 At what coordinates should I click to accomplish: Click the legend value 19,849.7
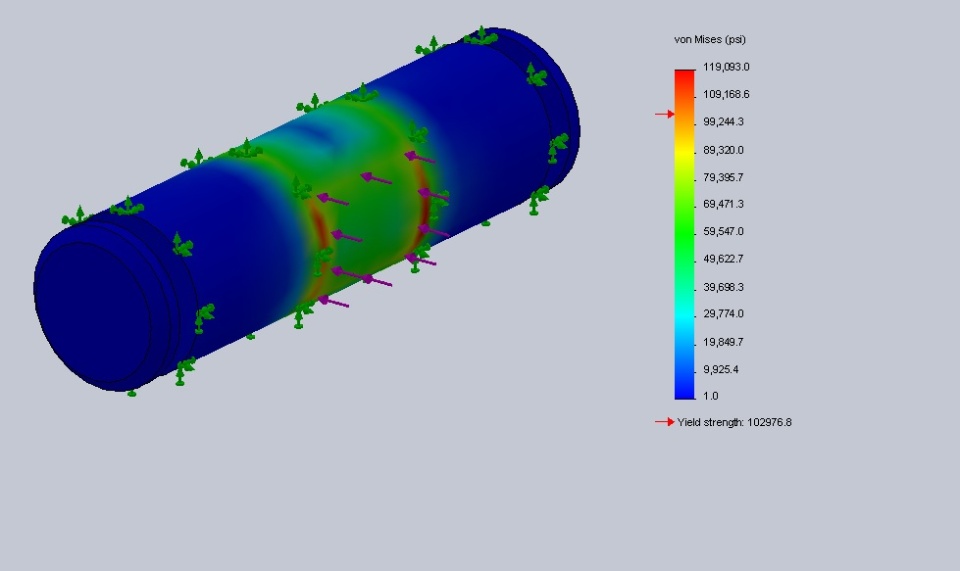724,342
